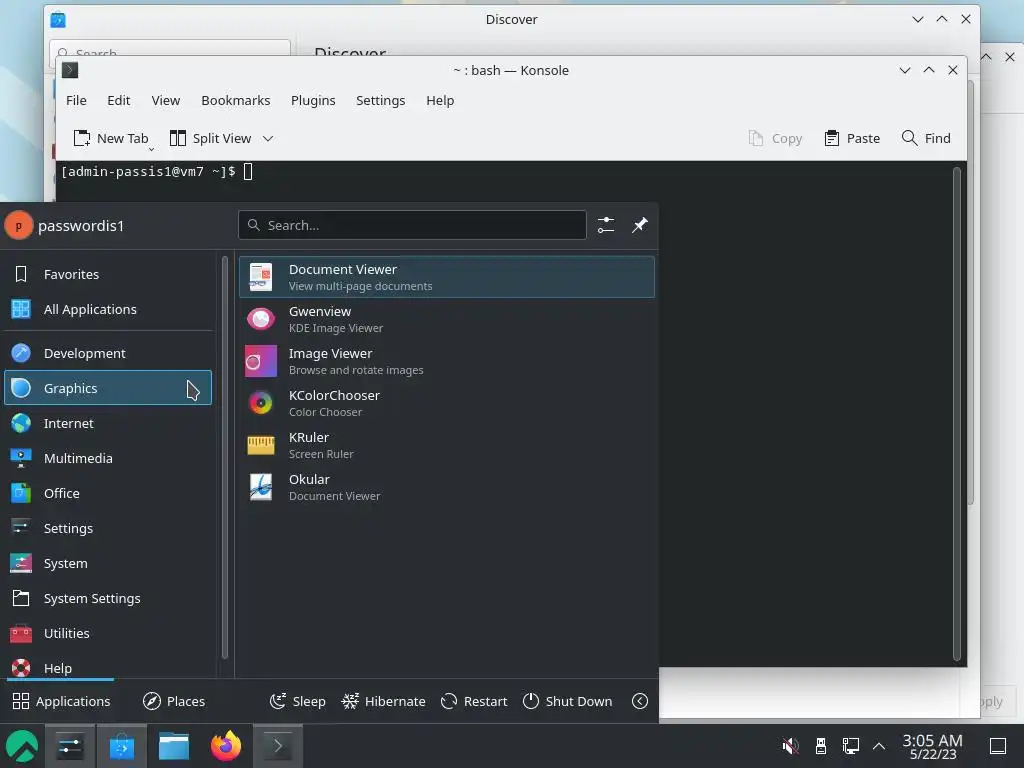This screenshot has height=768, width=1024.
Task: Click Split View in Konsole toolbar
Action: point(210,138)
